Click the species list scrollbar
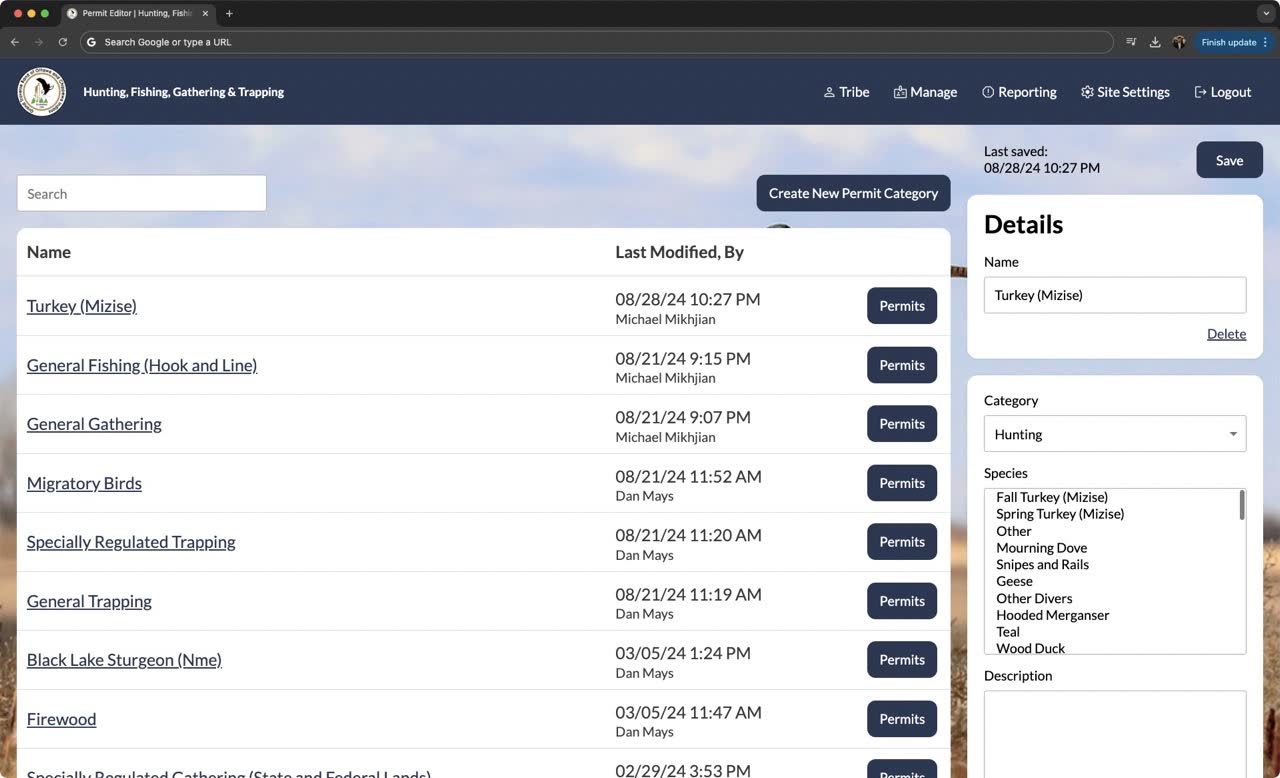 pos(1242,505)
